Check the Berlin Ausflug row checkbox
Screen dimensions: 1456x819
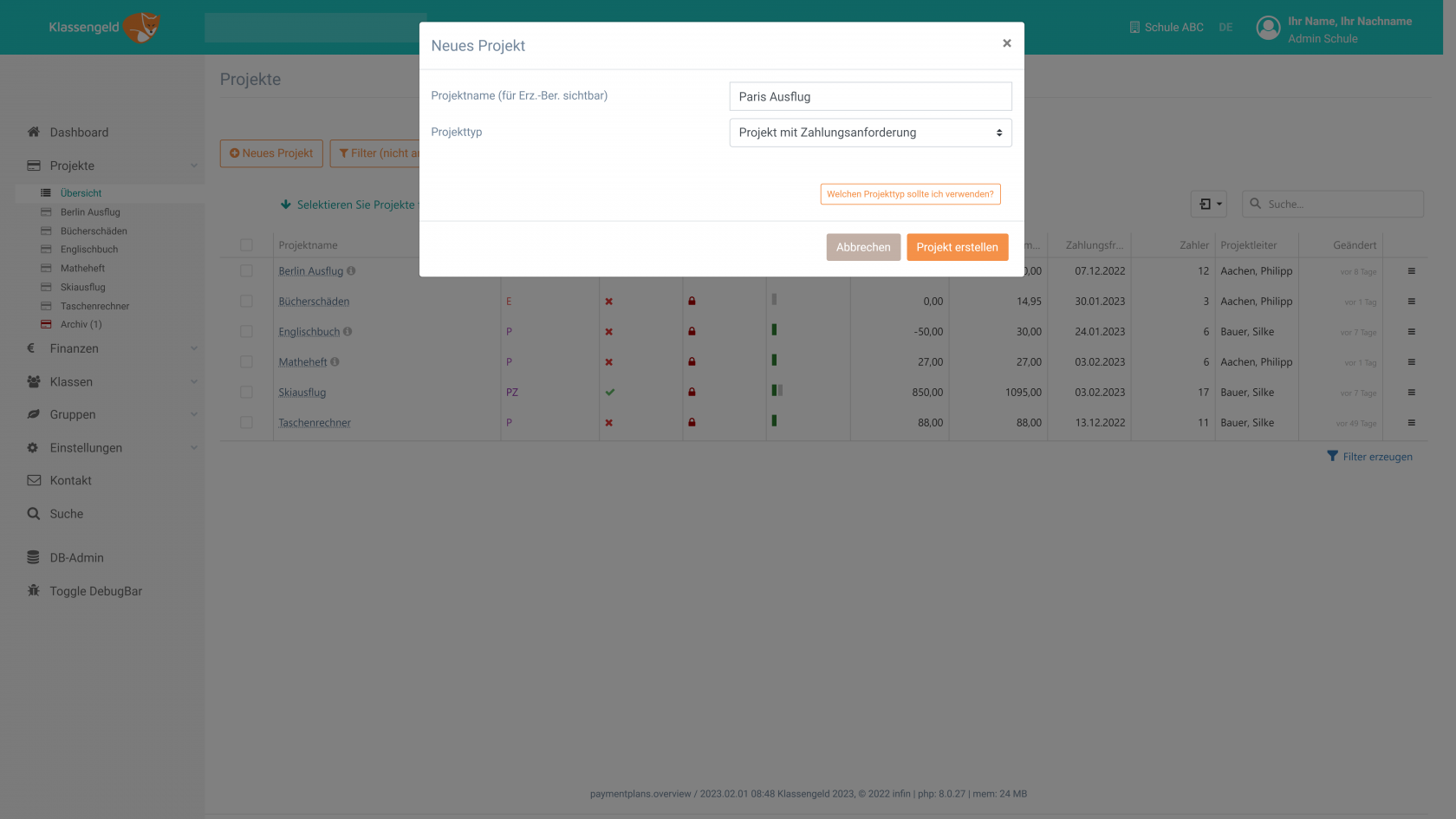coord(246,271)
